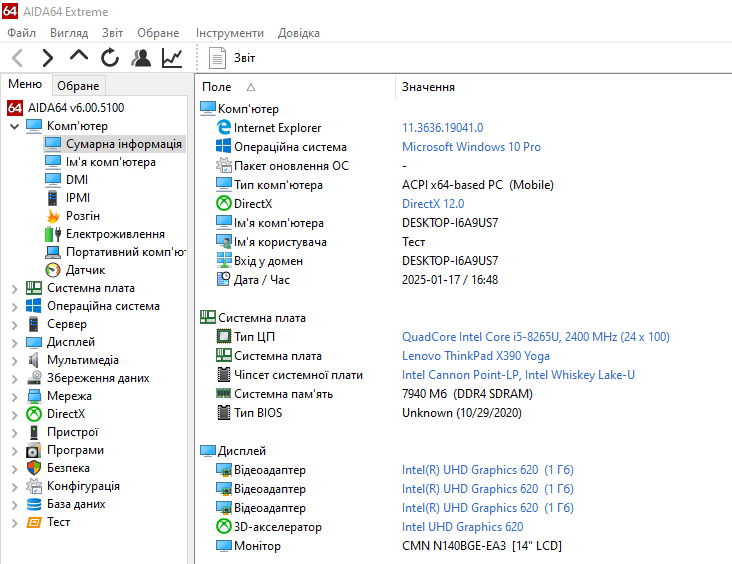This screenshot has height=564, width=732.
Task: Open the user profile toolbar icon
Action: (141, 58)
